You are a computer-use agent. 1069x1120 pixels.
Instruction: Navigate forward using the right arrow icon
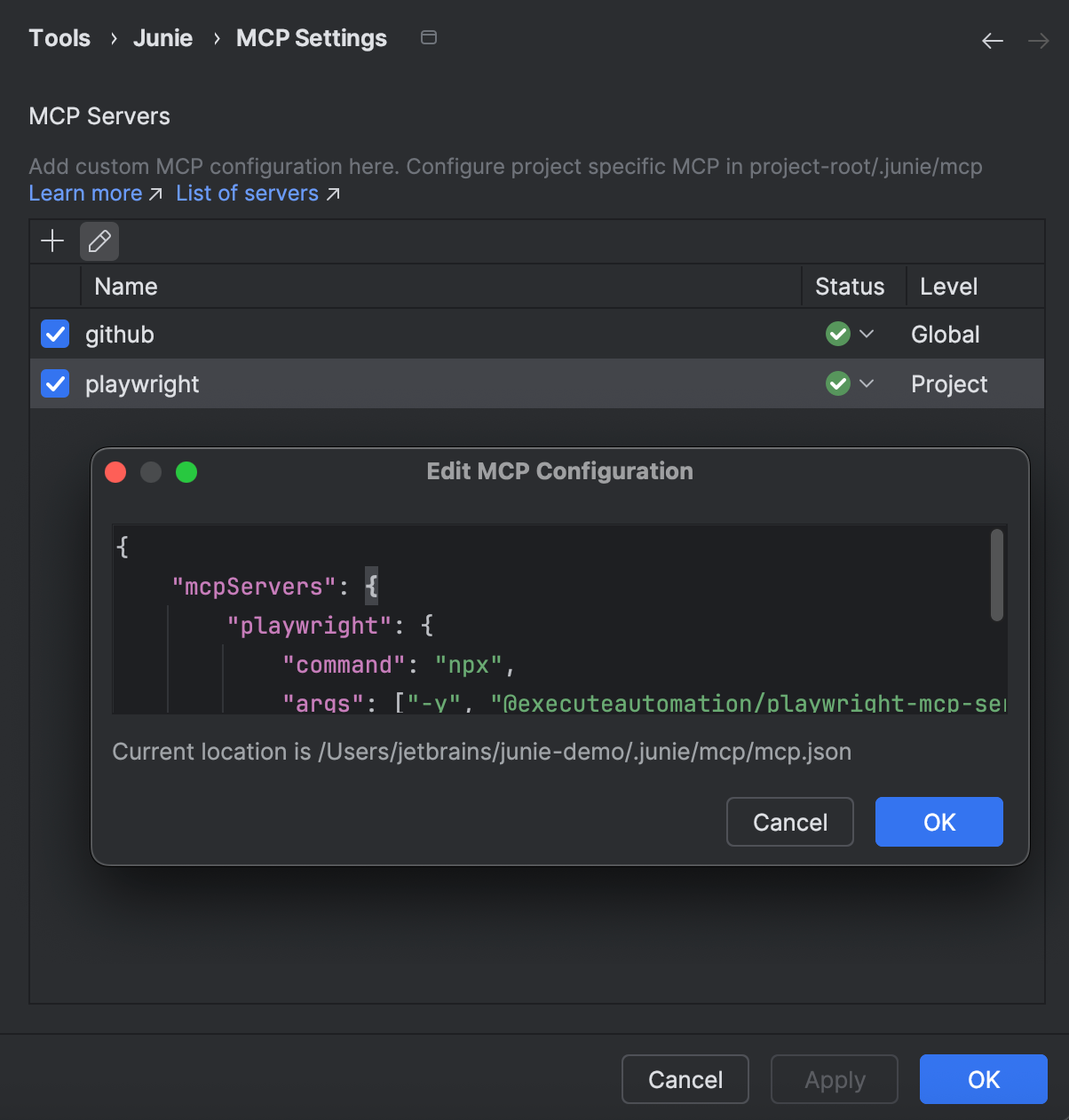point(1039,40)
